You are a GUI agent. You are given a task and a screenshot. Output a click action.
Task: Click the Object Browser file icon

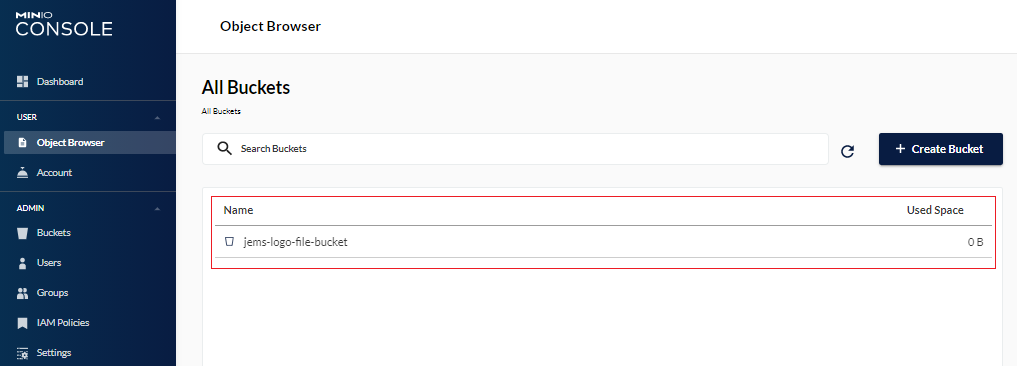coord(23,143)
